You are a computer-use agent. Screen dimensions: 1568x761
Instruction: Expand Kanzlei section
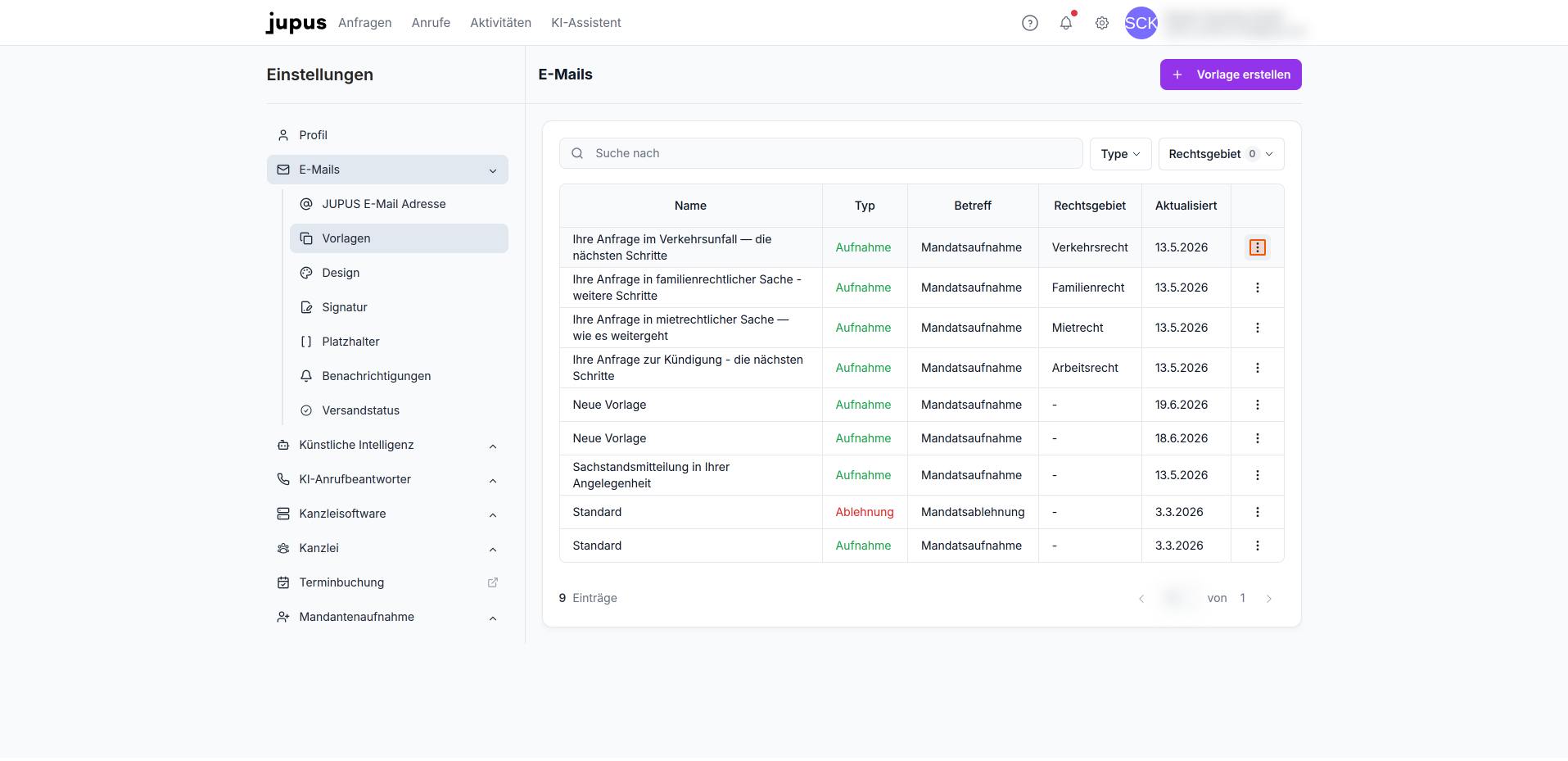point(387,548)
